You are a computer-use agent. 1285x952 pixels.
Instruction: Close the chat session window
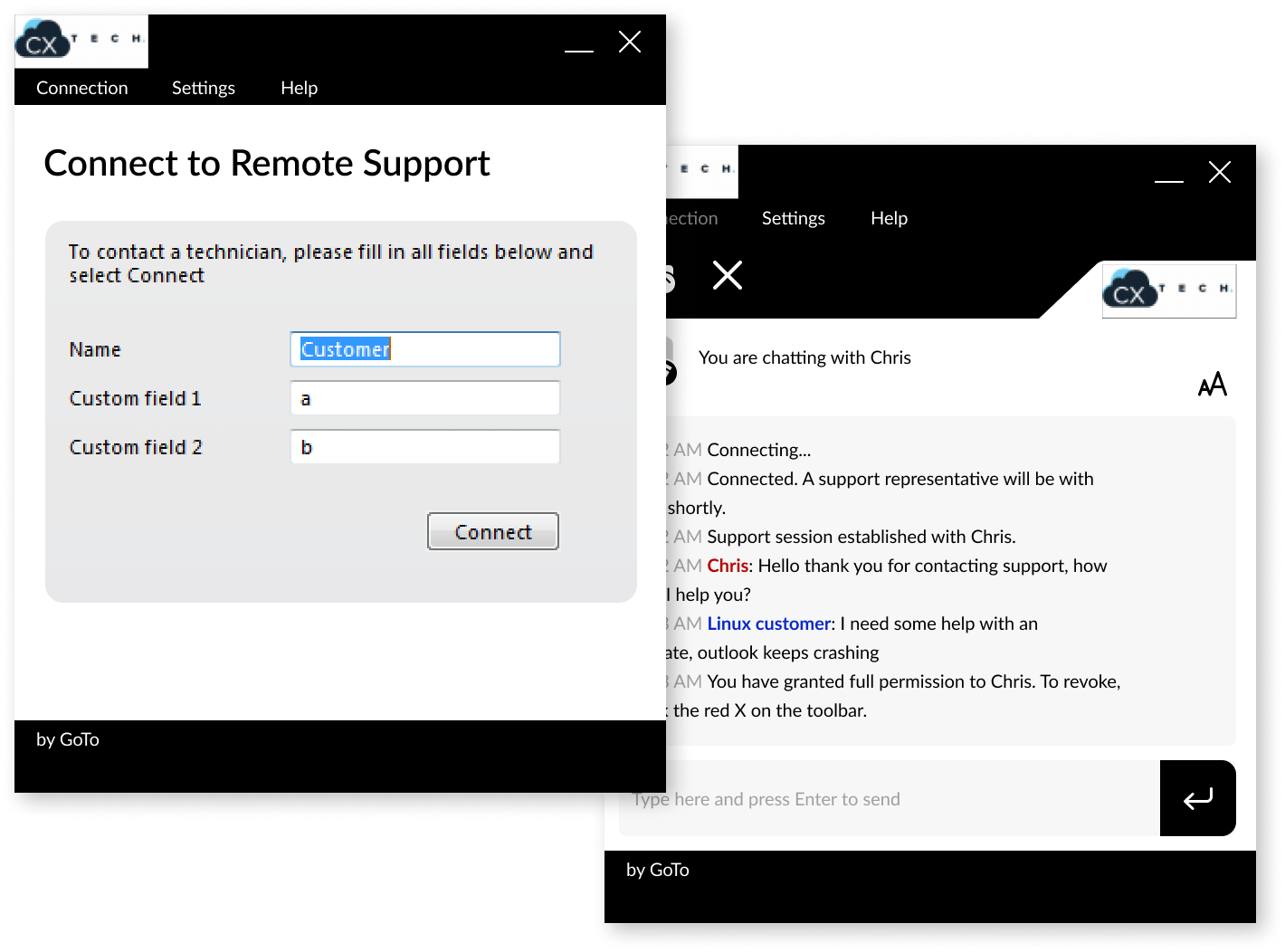(x=1220, y=172)
